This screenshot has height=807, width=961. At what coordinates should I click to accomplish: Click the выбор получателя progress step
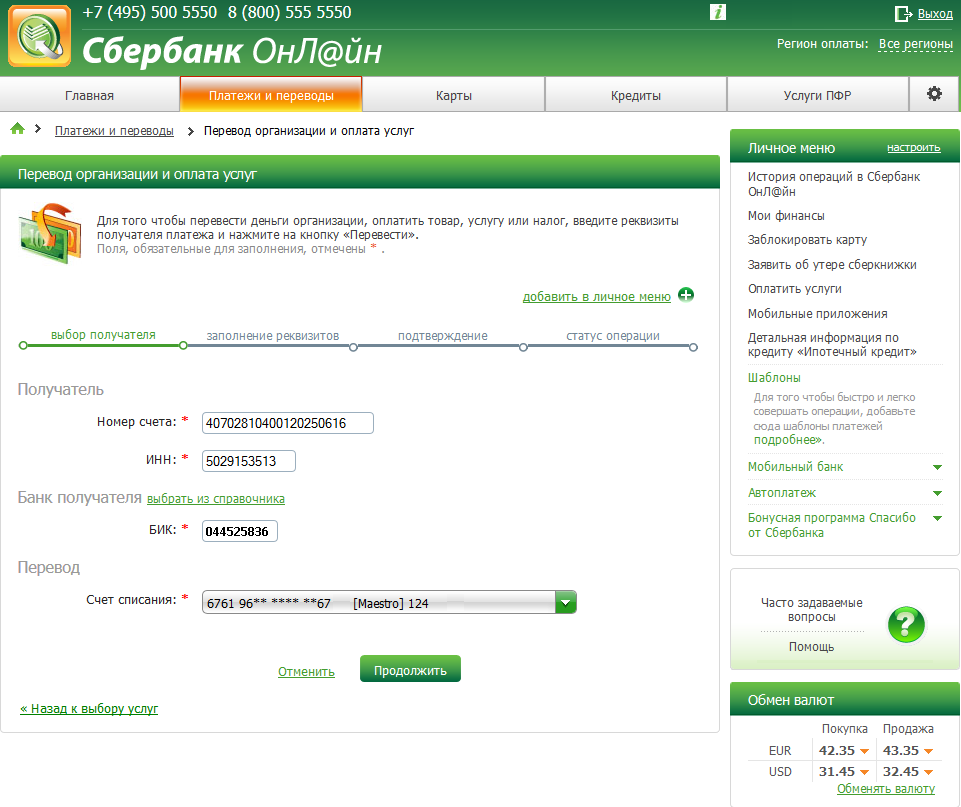pyautogui.click(x=103, y=335)
